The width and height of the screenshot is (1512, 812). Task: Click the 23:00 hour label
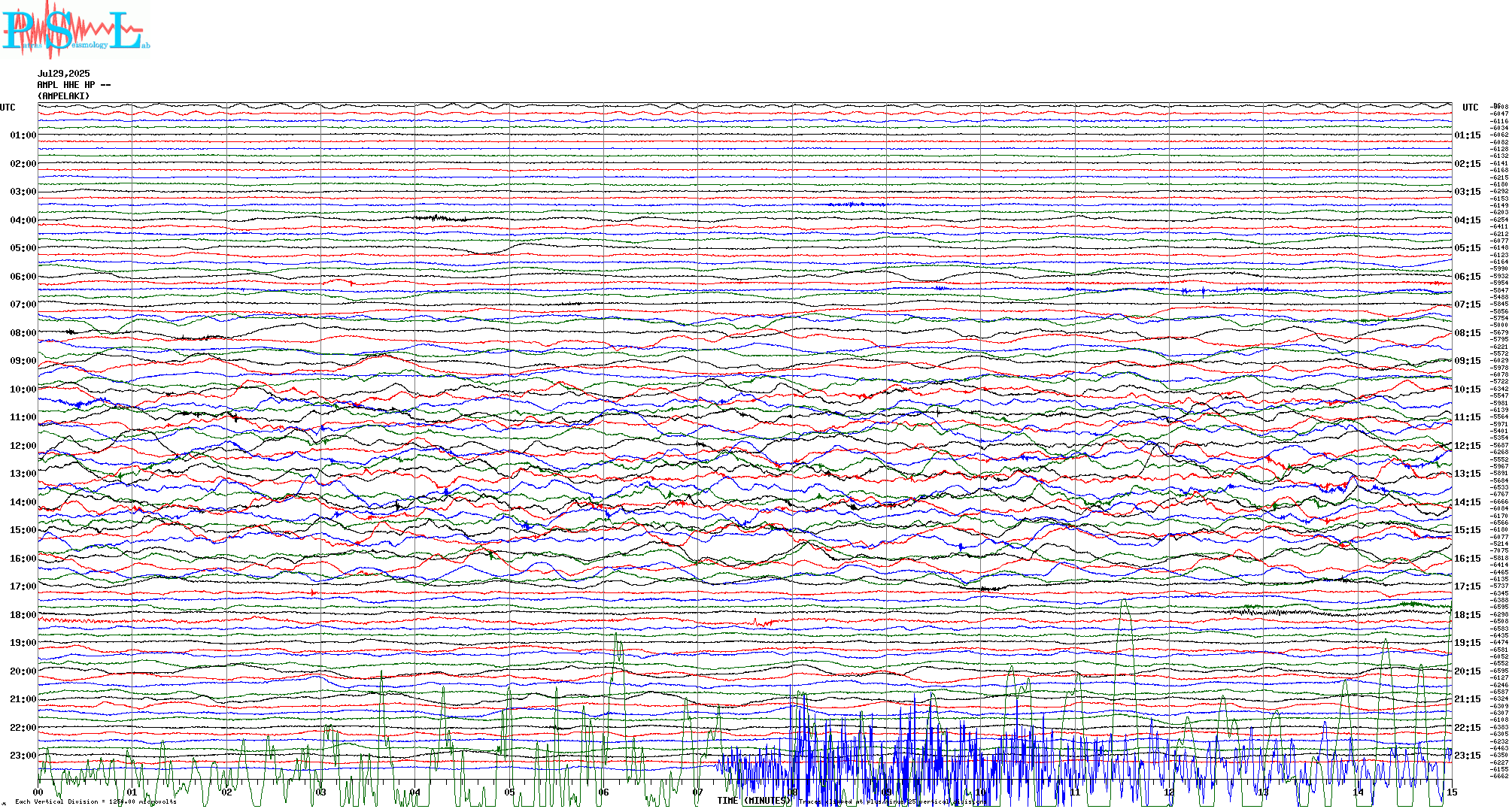point(23,756)
